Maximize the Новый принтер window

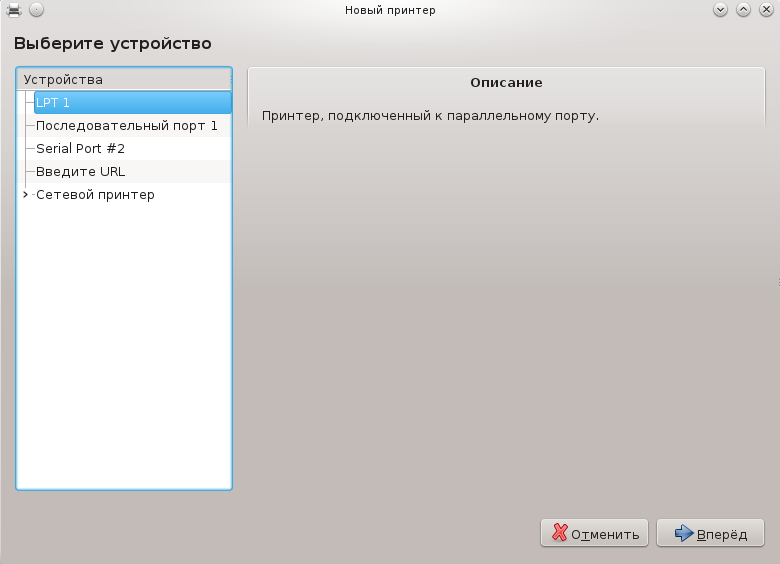point(743,10)
